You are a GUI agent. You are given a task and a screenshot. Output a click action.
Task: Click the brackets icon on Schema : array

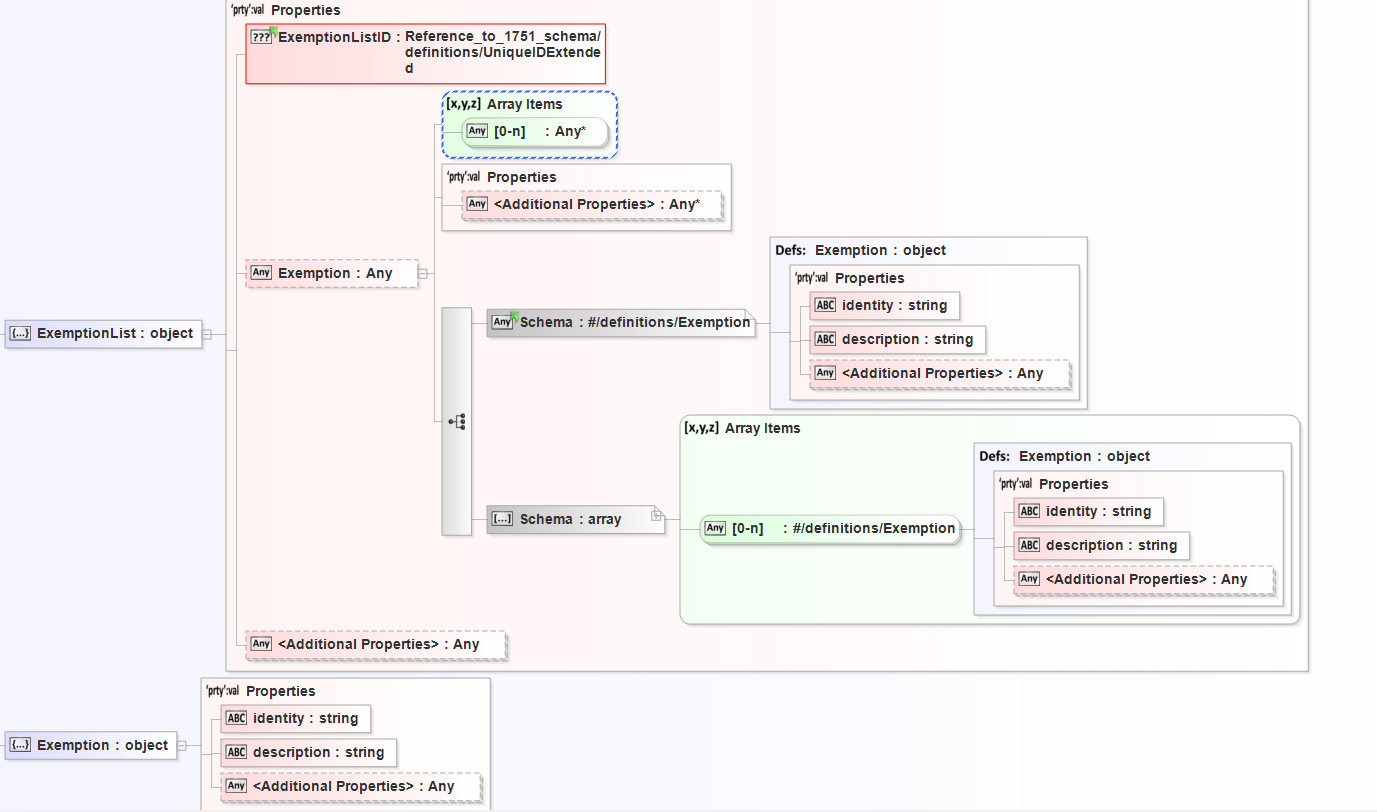(502, 519)
